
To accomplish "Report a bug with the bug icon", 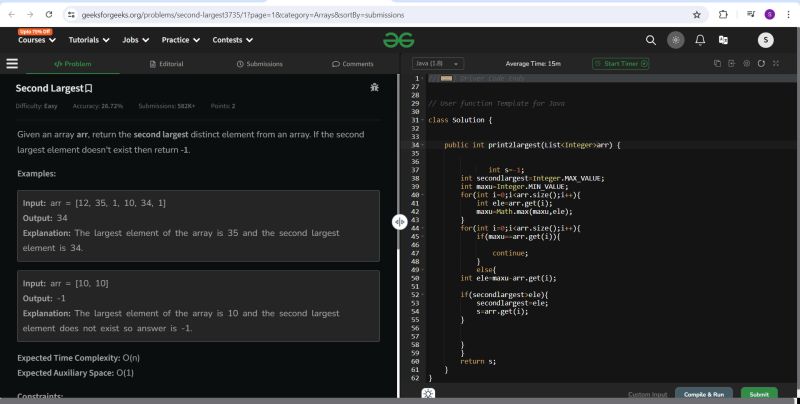I will pos(374,87).
